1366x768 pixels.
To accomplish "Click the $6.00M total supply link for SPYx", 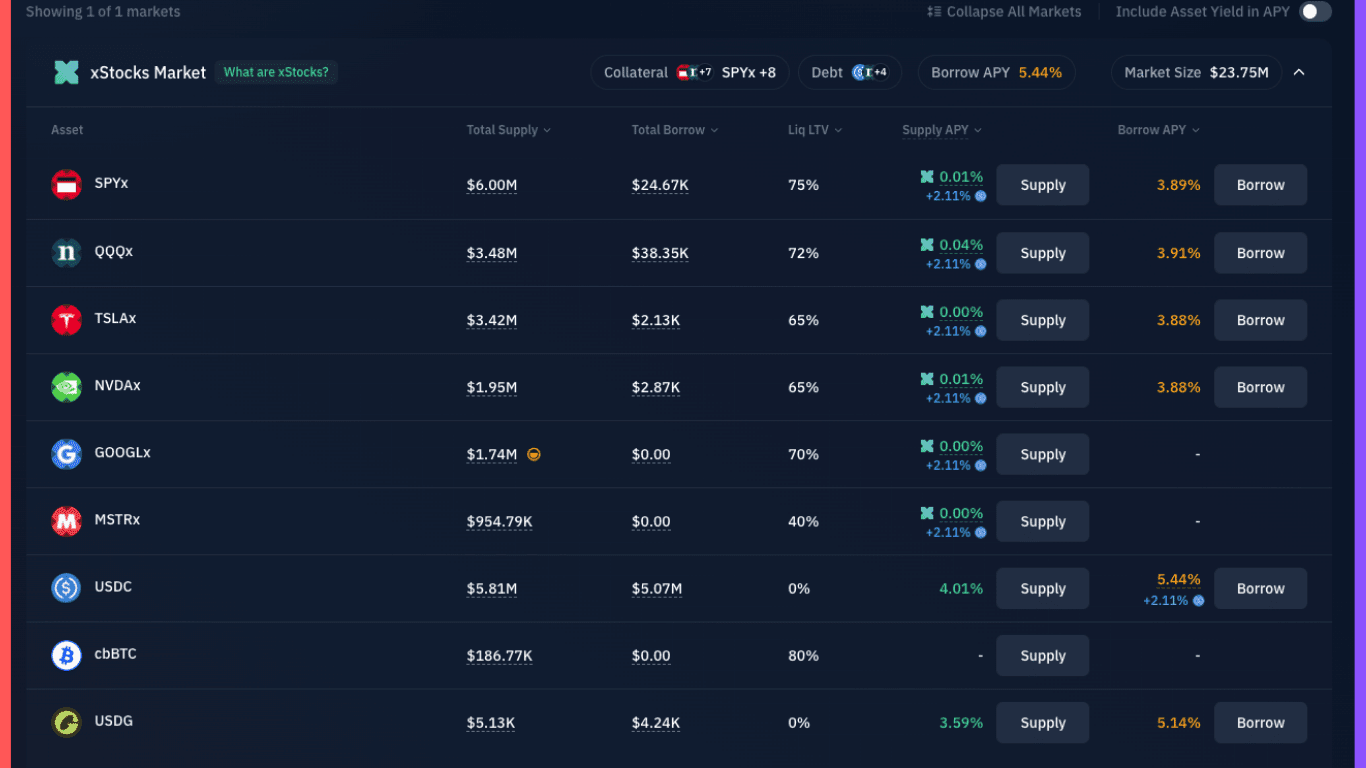I will click(x=492, y=184).
